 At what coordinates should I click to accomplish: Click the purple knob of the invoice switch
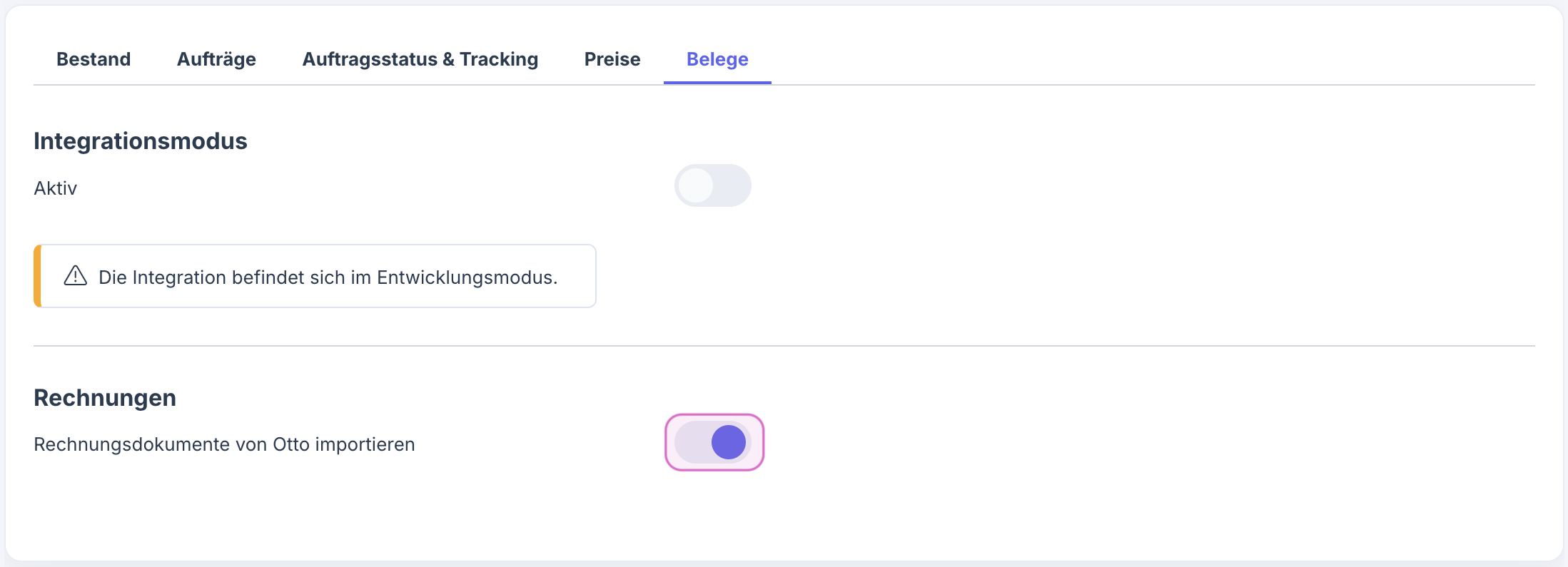(x=729, y=442)
